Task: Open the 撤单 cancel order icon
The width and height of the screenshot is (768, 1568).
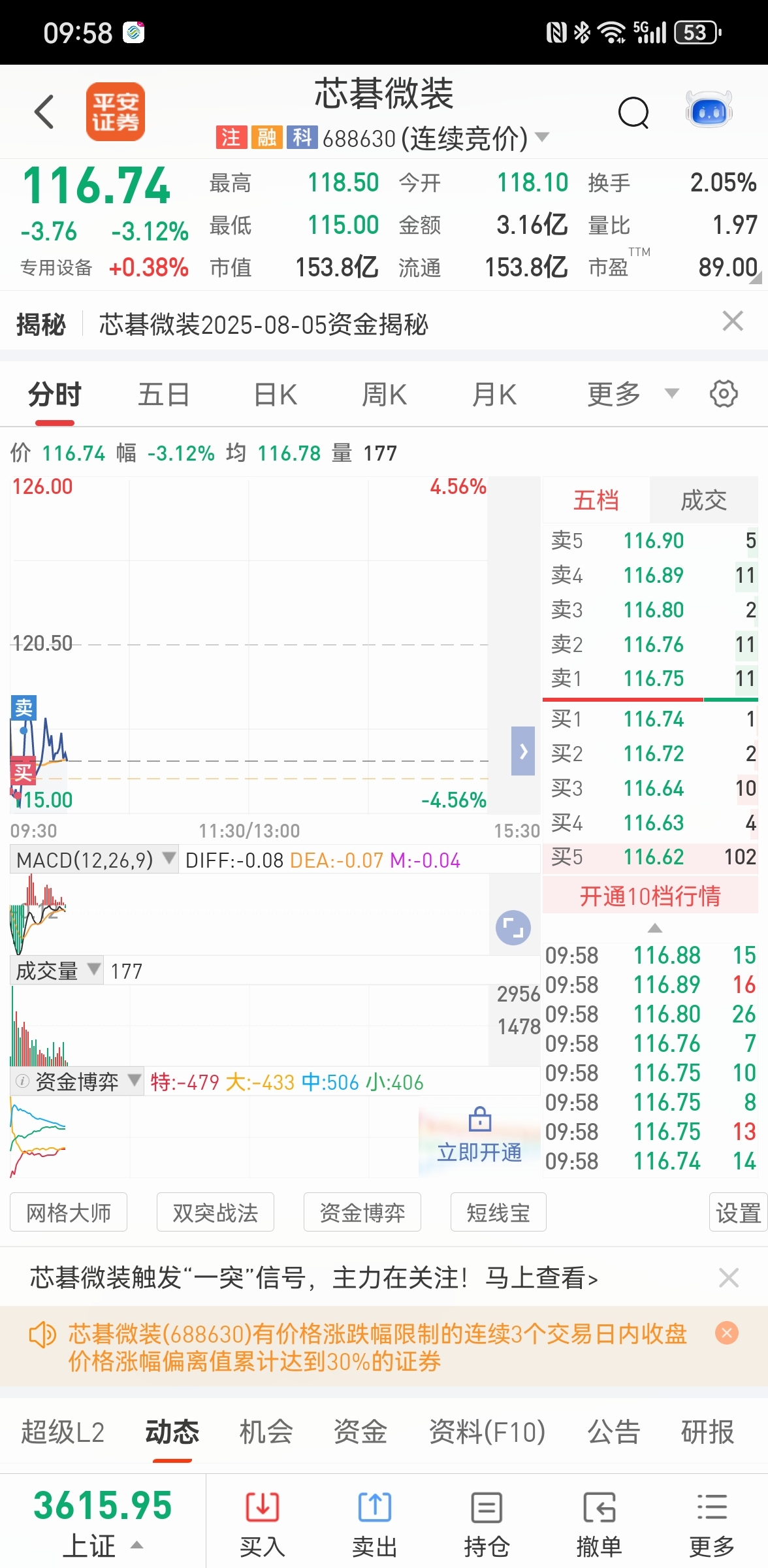Action: 599,1508
